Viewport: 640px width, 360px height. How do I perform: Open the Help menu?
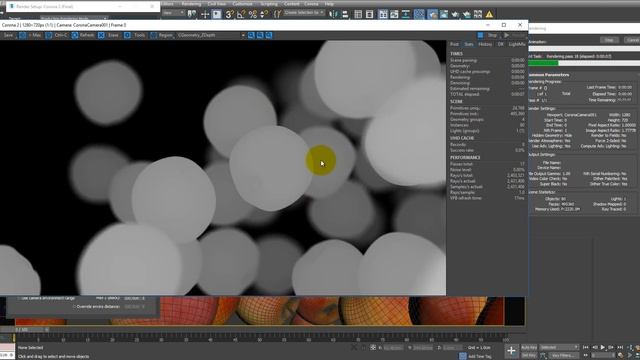329,4
